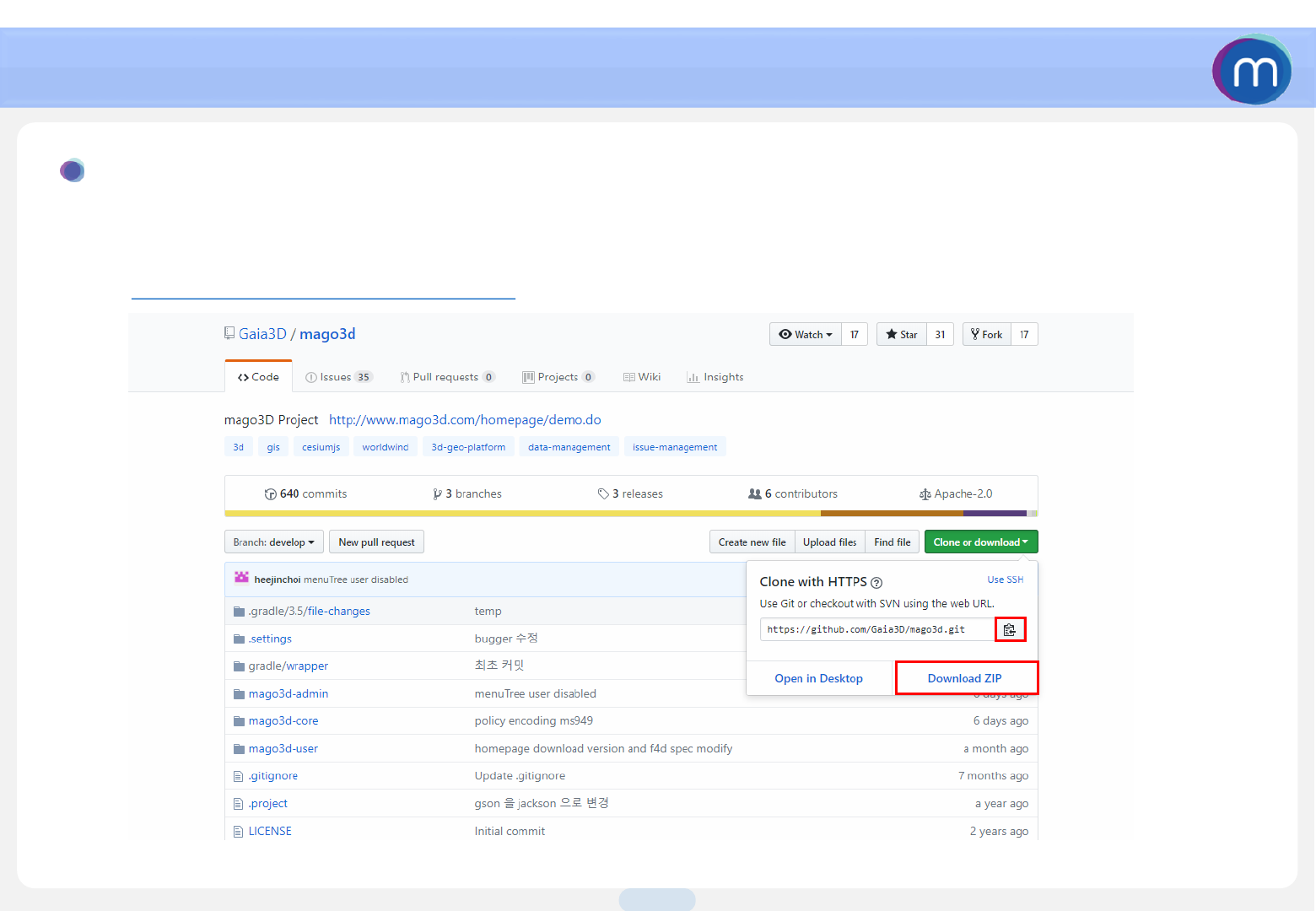Click the 3d-geo-platform topic tag

(x=468, y=447)
